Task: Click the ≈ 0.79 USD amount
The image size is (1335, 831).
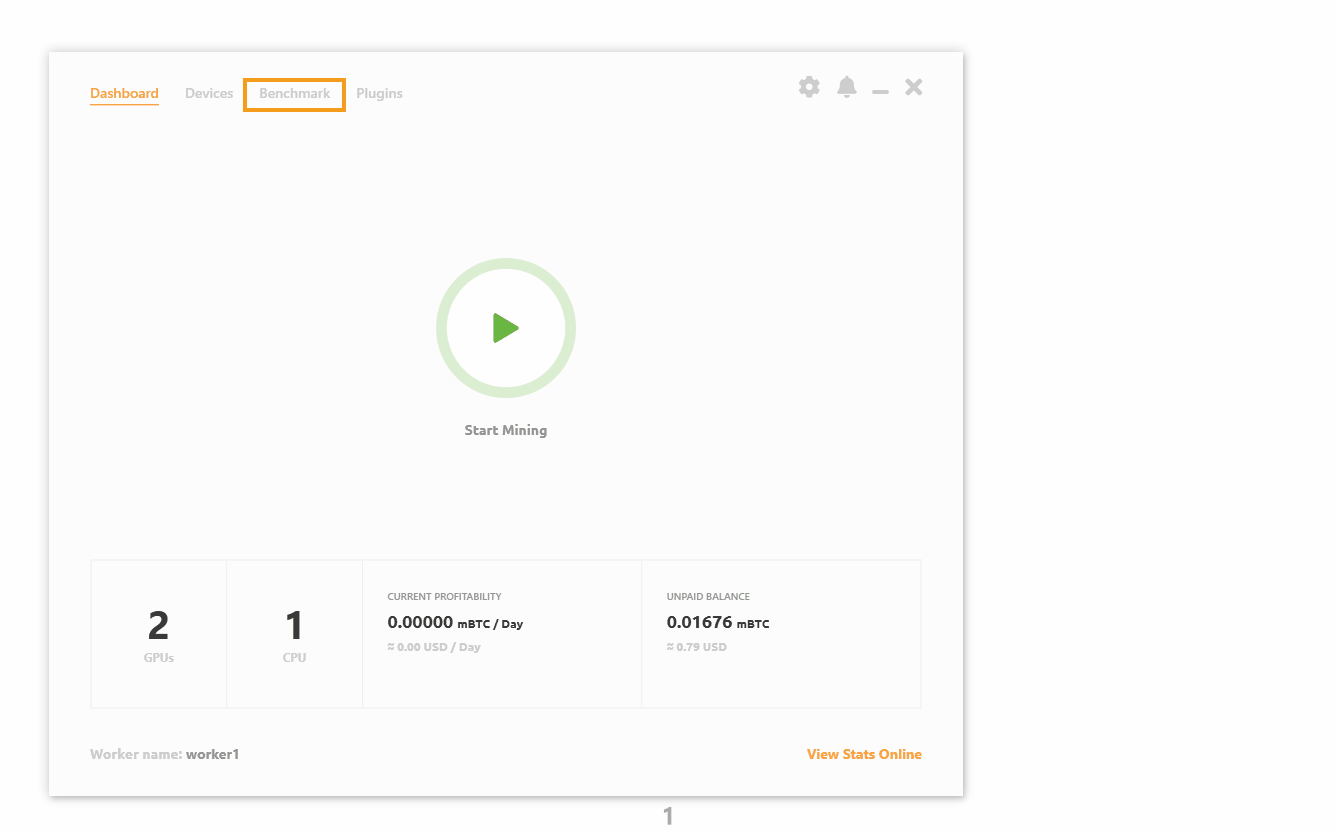Action: [696, 647]
